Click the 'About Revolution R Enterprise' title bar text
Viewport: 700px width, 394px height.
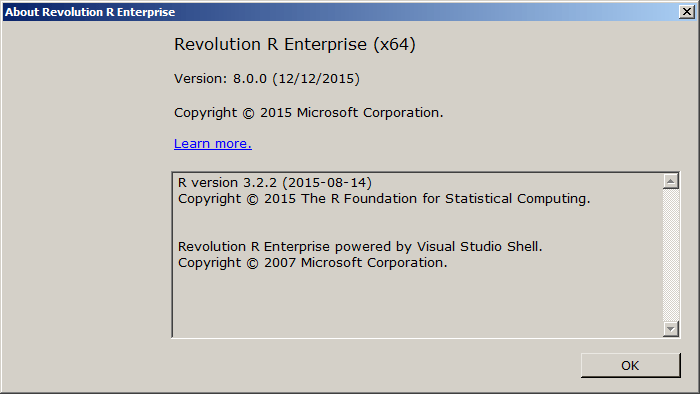point(90,12)
